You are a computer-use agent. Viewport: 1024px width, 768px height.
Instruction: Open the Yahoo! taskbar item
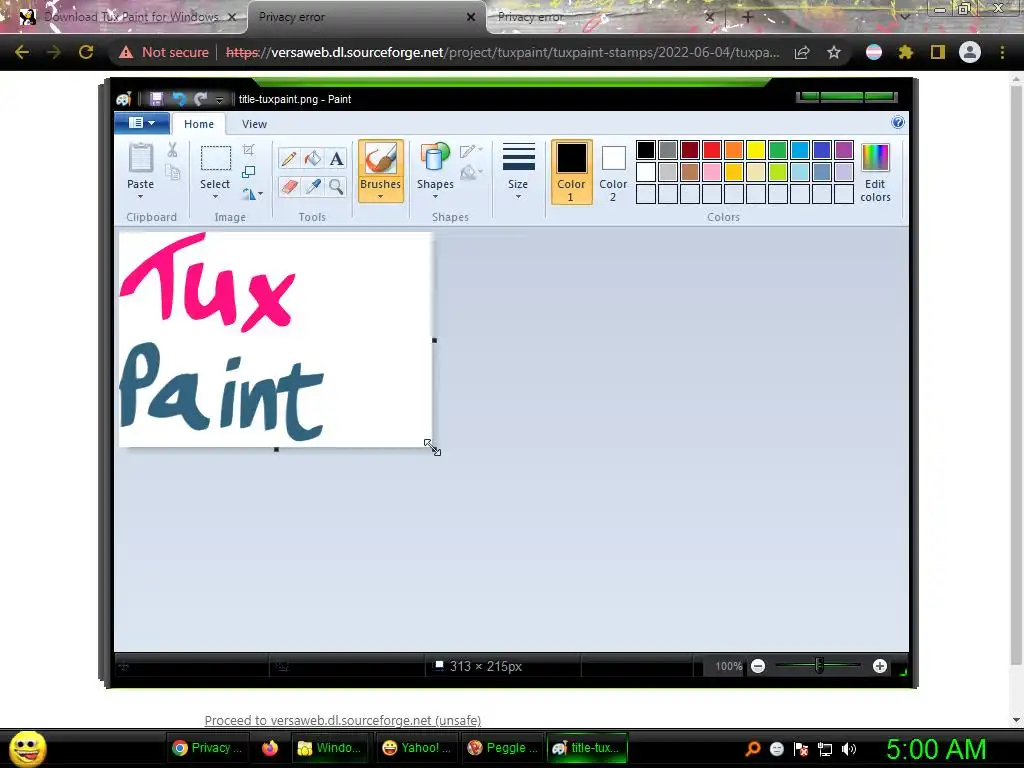(x=417, y=748)
